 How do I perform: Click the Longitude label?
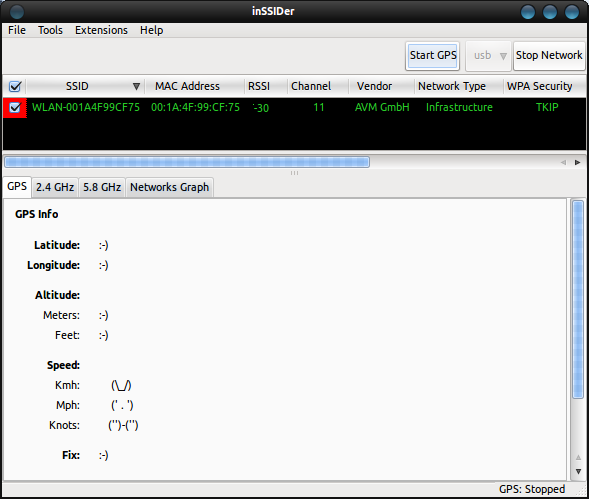(53, 265)
